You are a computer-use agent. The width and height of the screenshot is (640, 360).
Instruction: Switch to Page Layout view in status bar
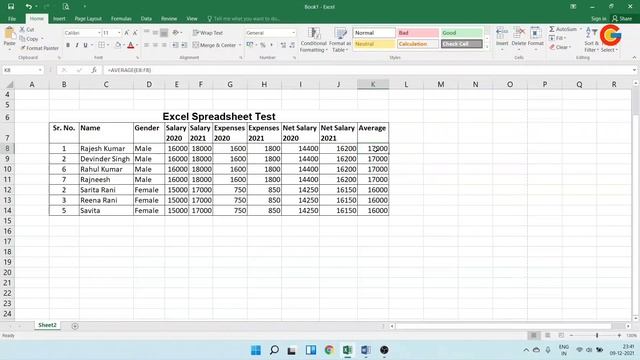coord(547,335)
